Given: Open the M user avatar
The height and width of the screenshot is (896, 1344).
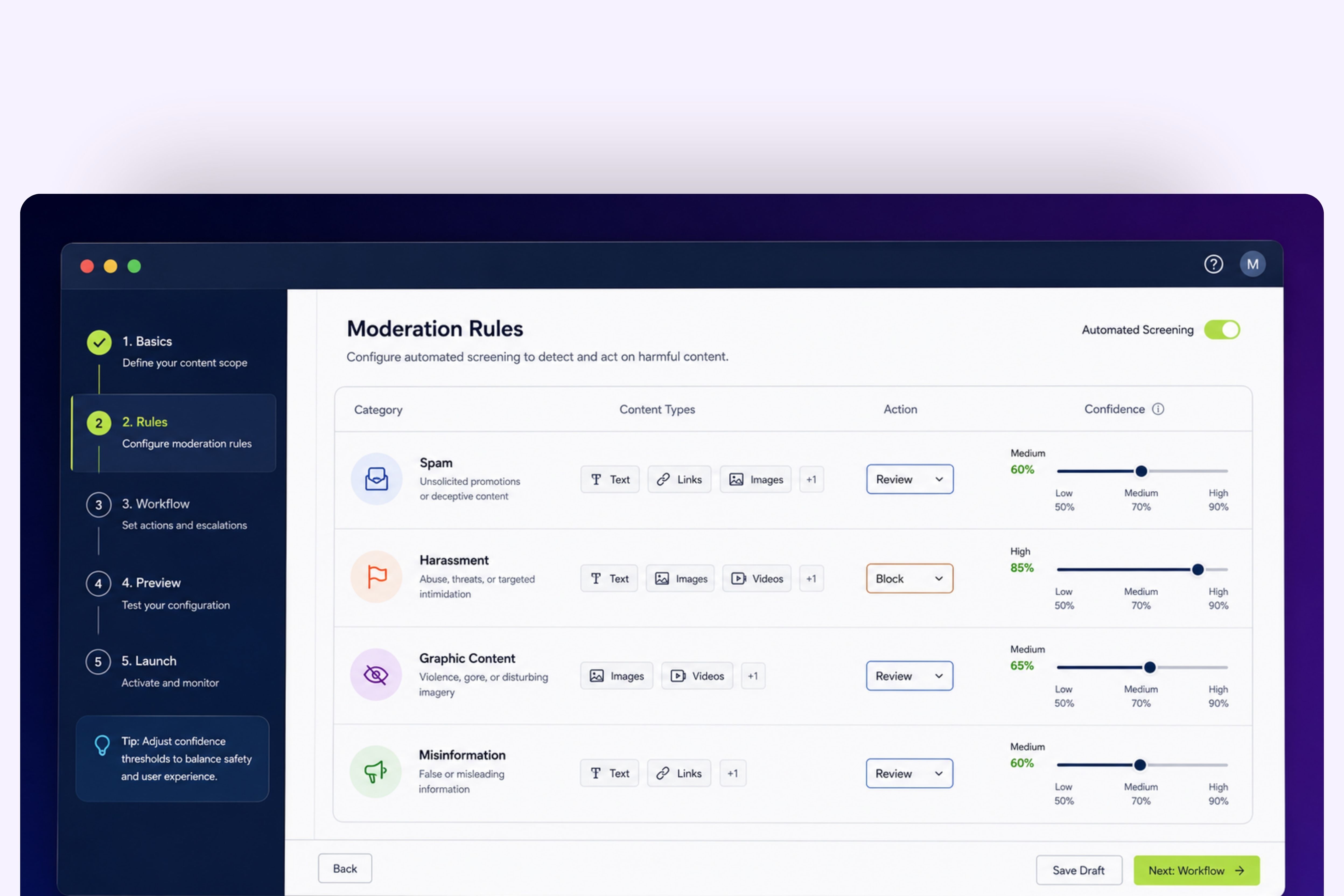Looking at the screenshot, I should [1252, 264].
